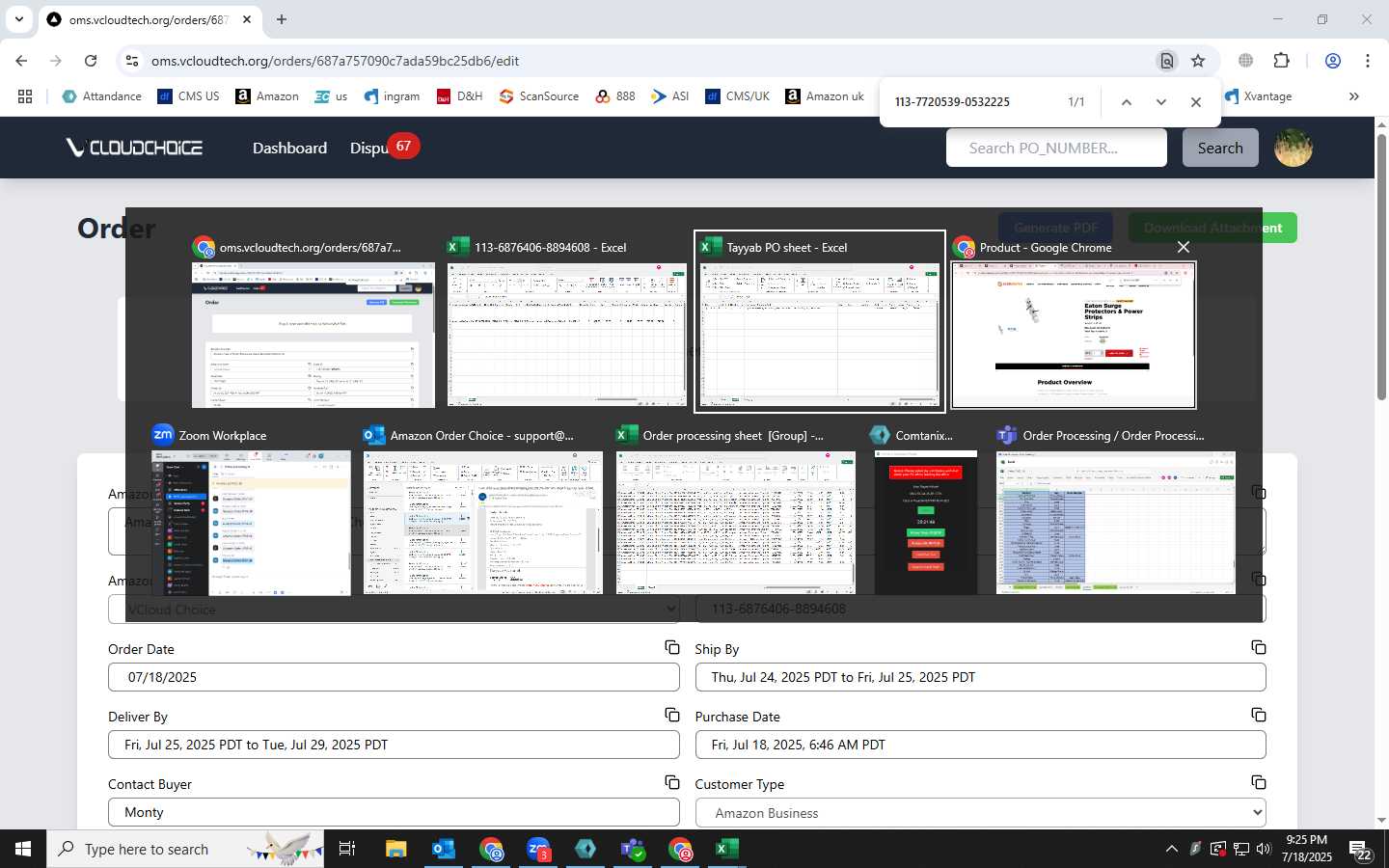Open the user avatar menu
Viewport: 1389px width, 868px height.
(1294, 148)
